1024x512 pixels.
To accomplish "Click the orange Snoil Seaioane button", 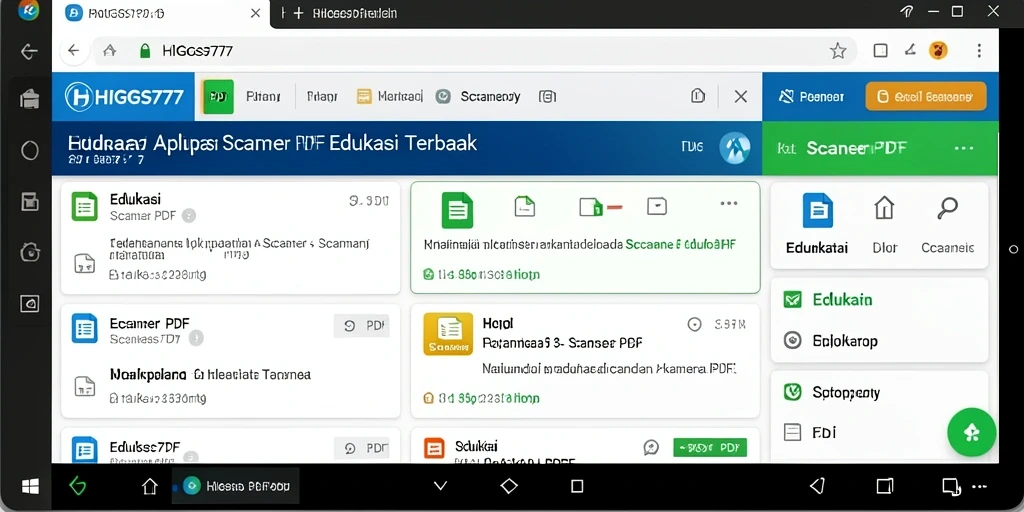I will [x=925, y=97].
